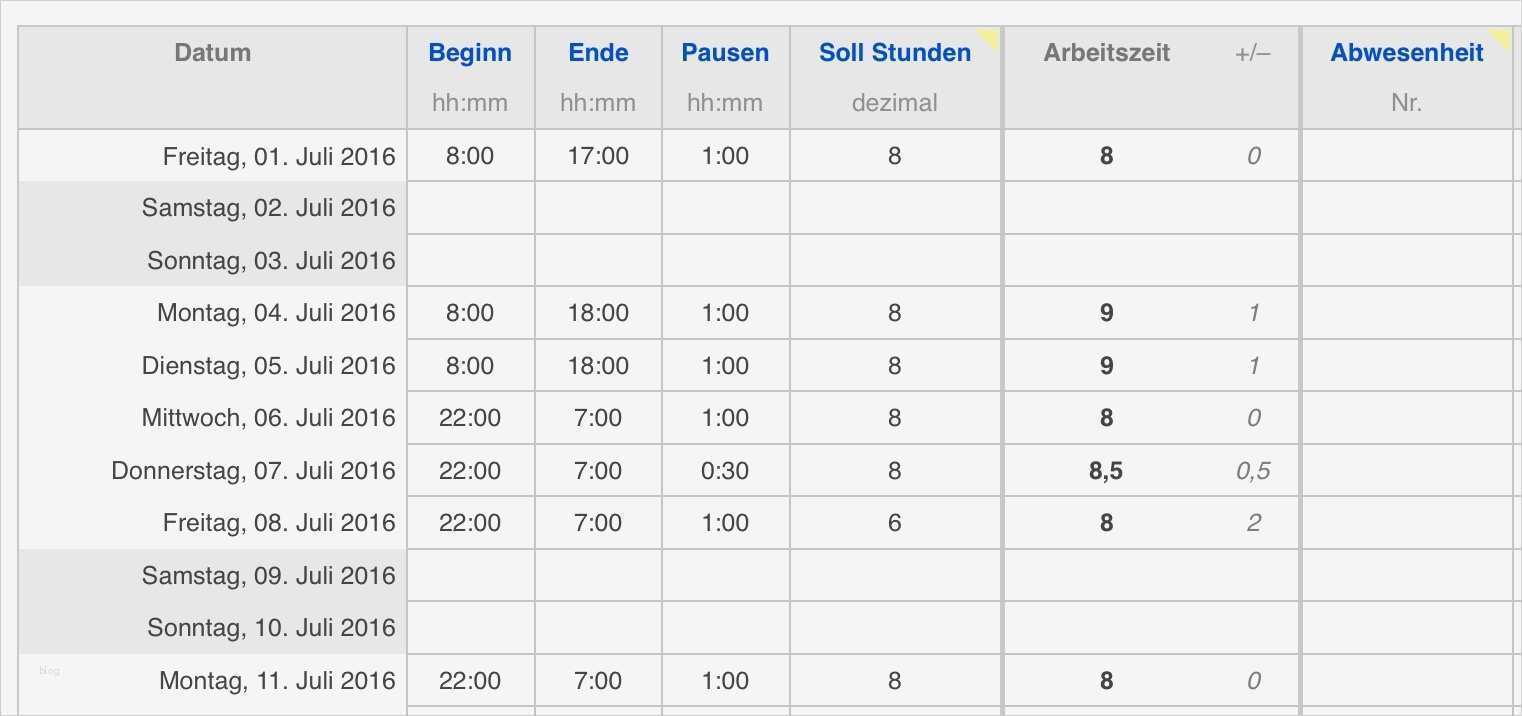Edit Ende time for Montag, 11. Juli
This screenshot has width=1522, height=716.
[598, 681]
